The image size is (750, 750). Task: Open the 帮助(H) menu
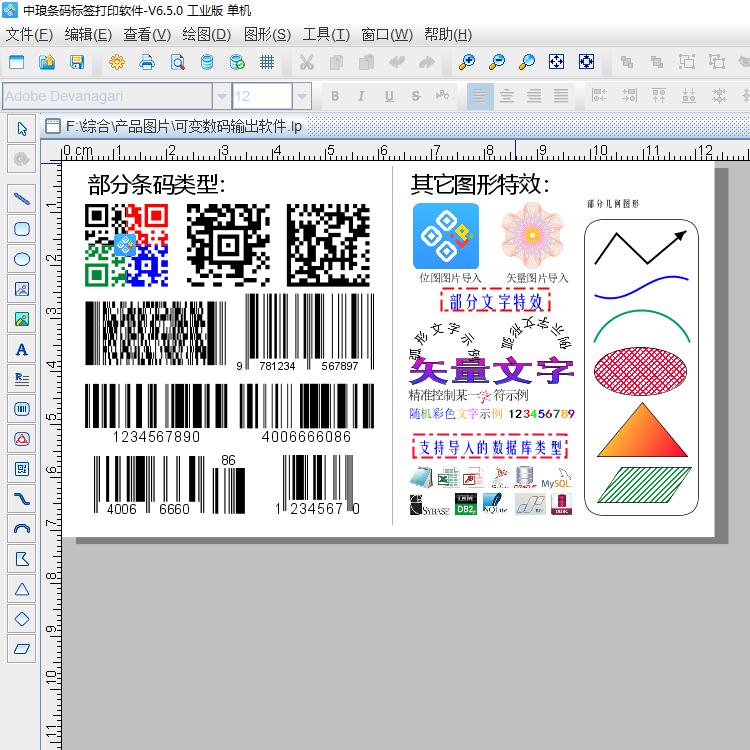click(x=448, y=34)
